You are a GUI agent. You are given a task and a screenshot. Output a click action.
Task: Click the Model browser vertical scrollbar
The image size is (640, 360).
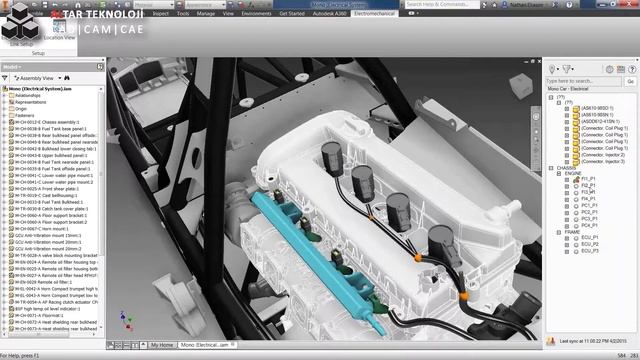101,208
